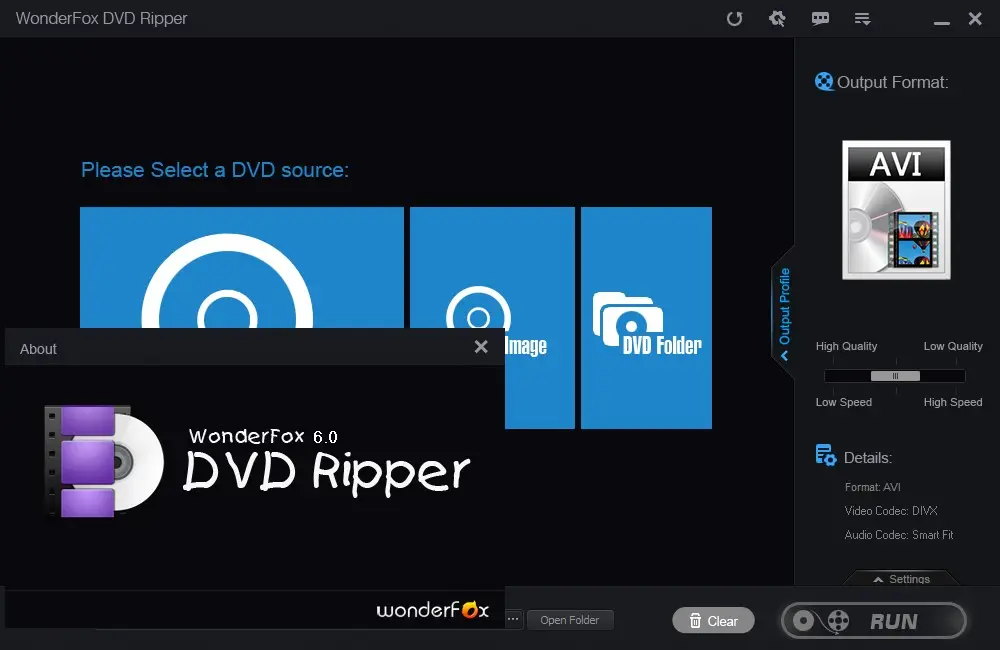Open the feedback speech bubble icon
This screenshot has height=650, width=1000.
click(x=820, y=18)
